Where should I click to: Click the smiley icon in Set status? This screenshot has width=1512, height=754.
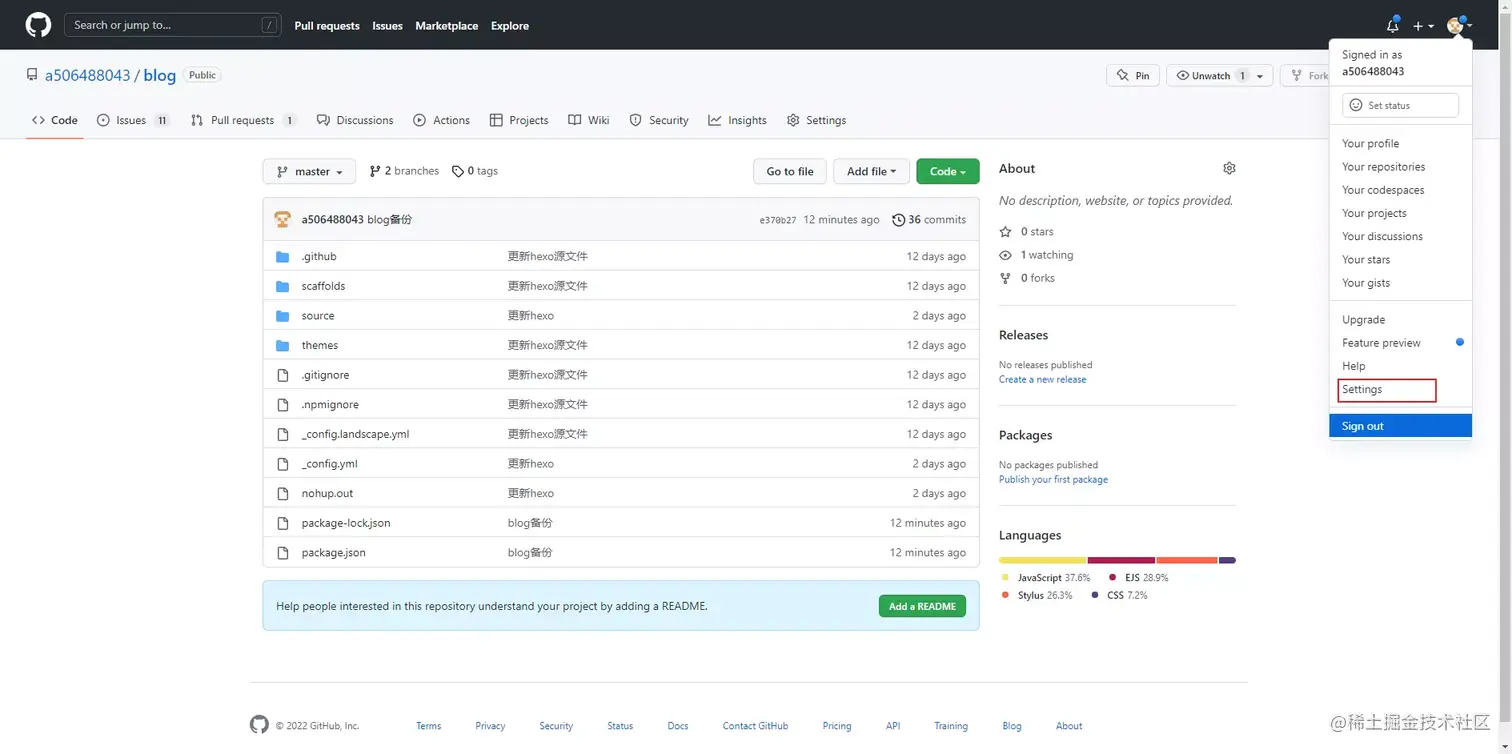pos(1356,105)
